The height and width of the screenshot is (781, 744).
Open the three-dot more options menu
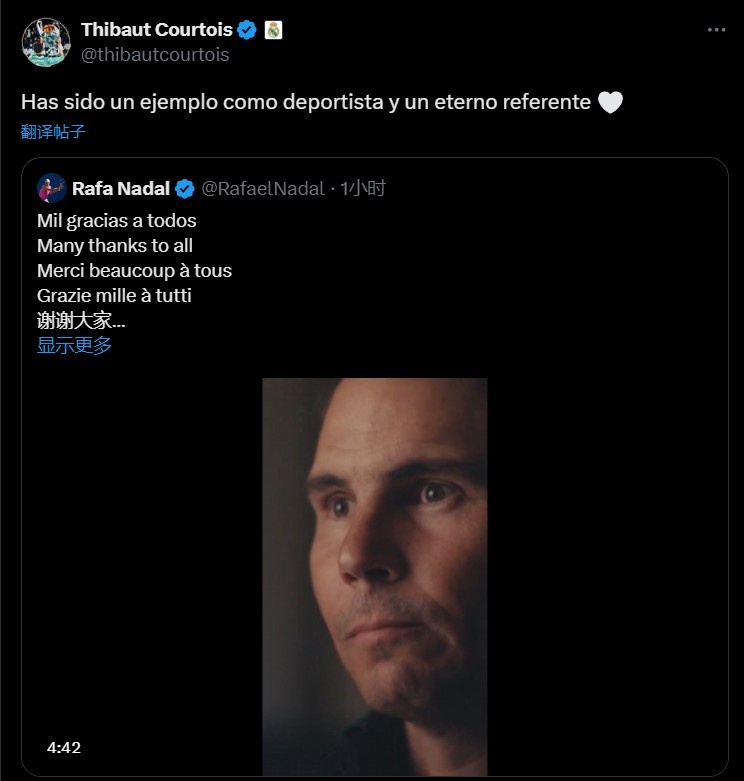tap(716, 30)
